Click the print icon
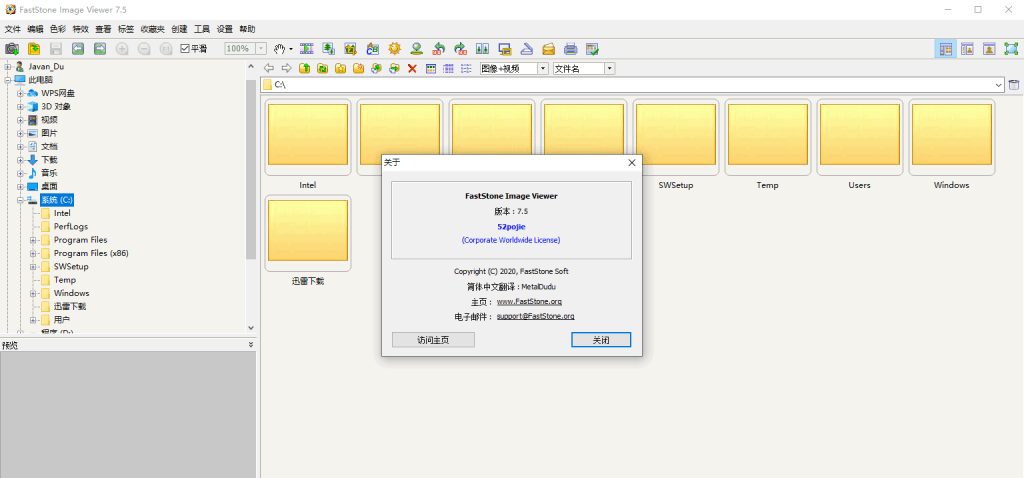 (571, 48)
